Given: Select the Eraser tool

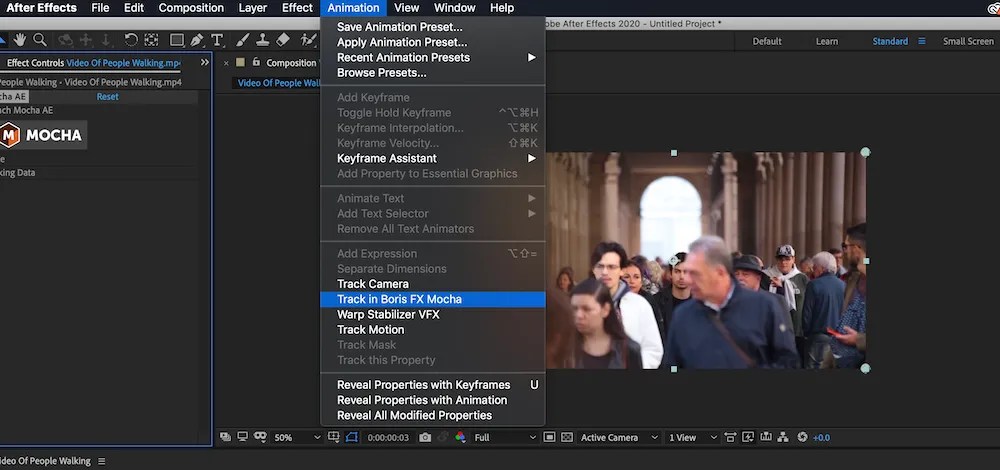Looking at the screenshot, I should point(283,40).
